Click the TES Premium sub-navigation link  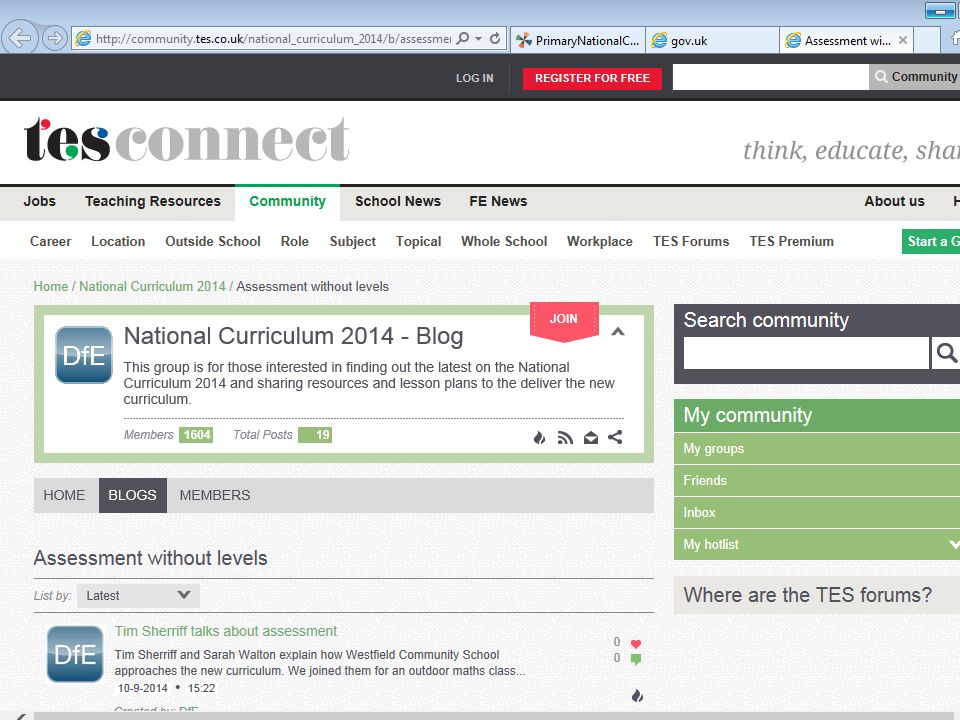[792, 241]
